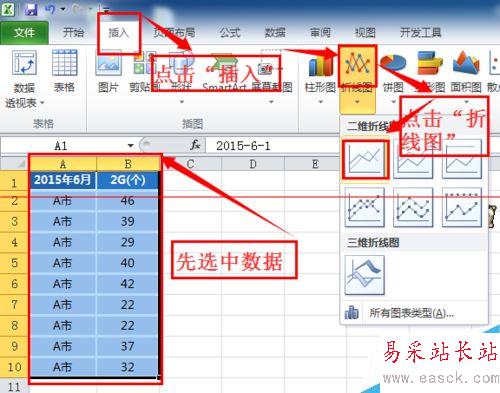This screenshot has height=393, width=500.
Task: Open All Chart Types (所有图表类型)
Action: (x=413, y=313)
